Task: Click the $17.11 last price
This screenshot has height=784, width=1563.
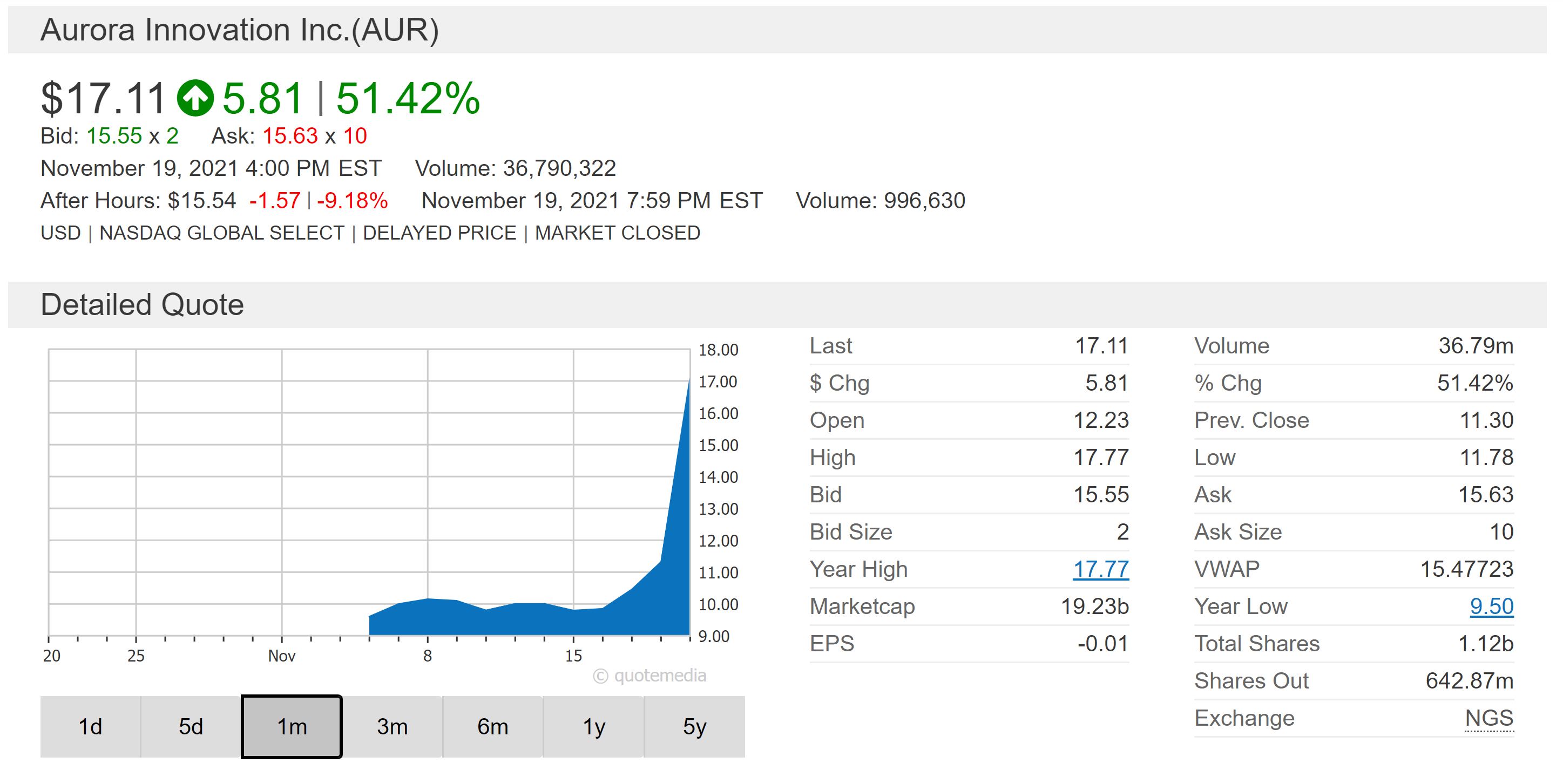Action: [103, 98]
